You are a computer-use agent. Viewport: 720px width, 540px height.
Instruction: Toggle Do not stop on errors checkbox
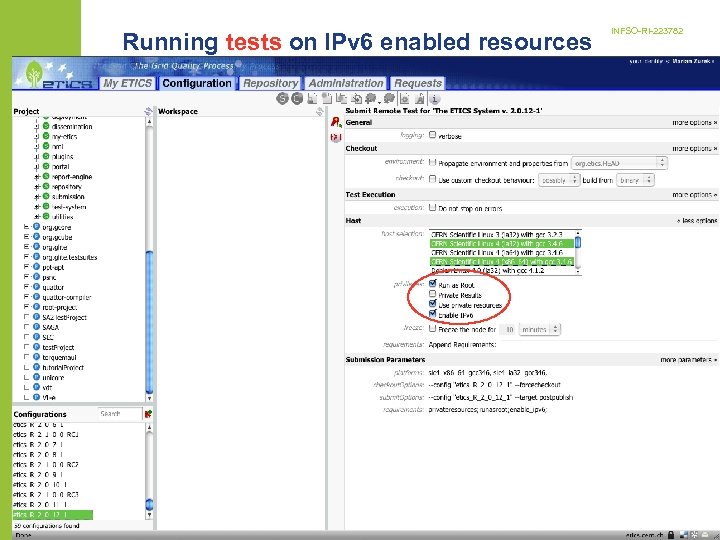pos(433,208)
